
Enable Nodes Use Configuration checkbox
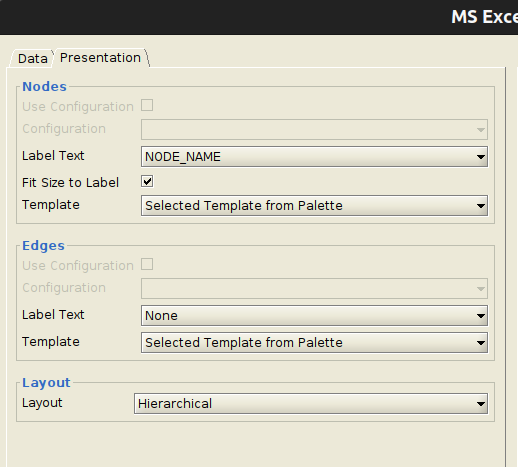[147, 105]
